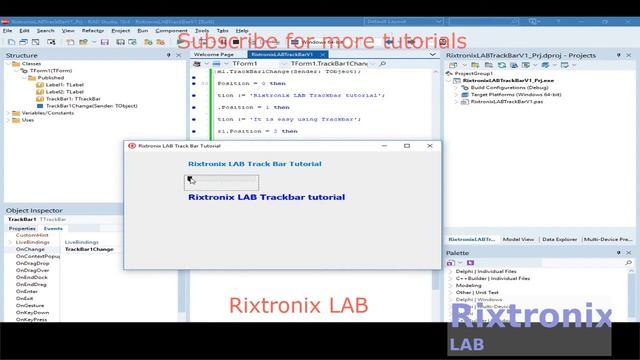Click the Palette panel vertical scrollbar

631,295
